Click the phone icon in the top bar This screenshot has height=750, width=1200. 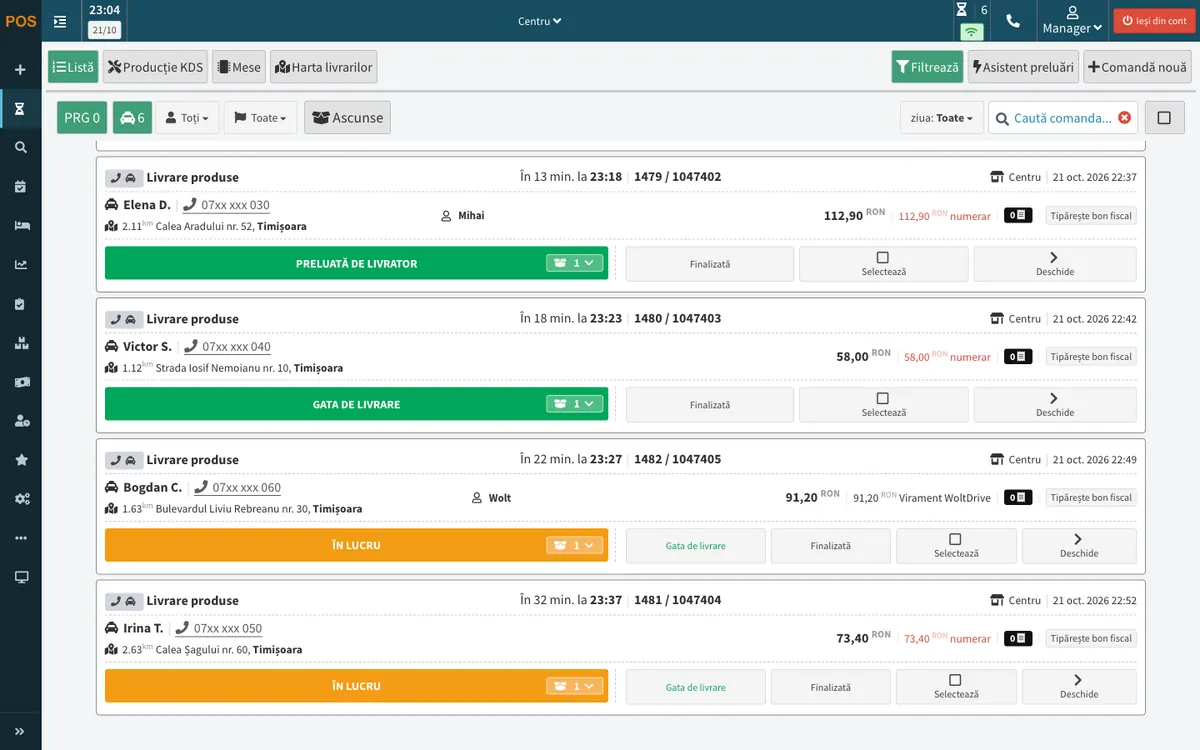[1013, 21]
